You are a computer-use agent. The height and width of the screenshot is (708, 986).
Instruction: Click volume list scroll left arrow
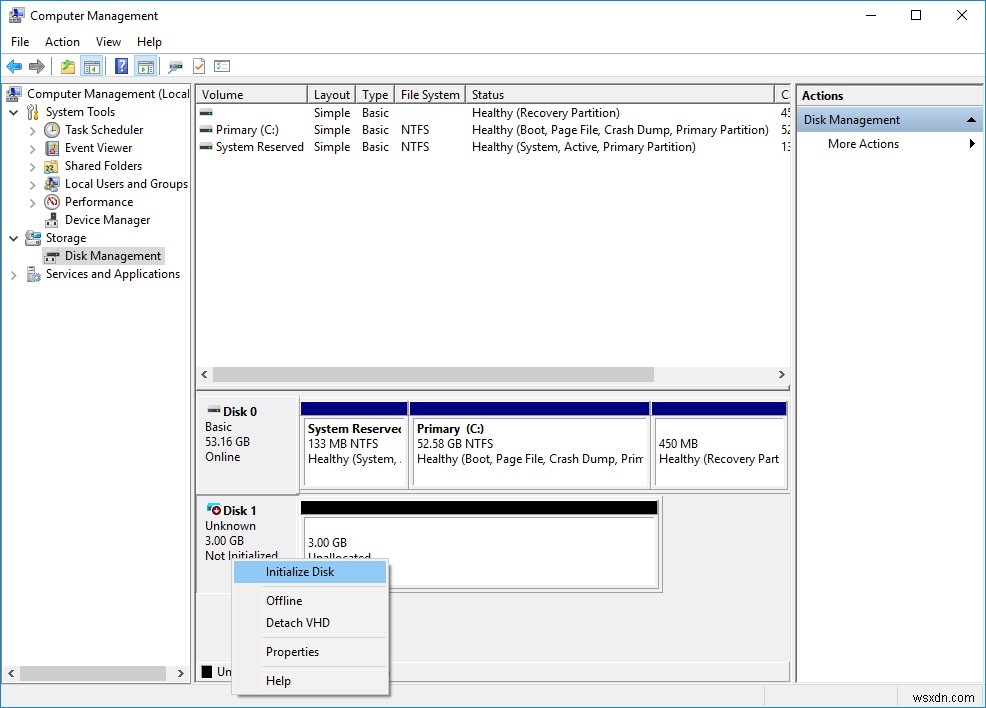point(204,375)
